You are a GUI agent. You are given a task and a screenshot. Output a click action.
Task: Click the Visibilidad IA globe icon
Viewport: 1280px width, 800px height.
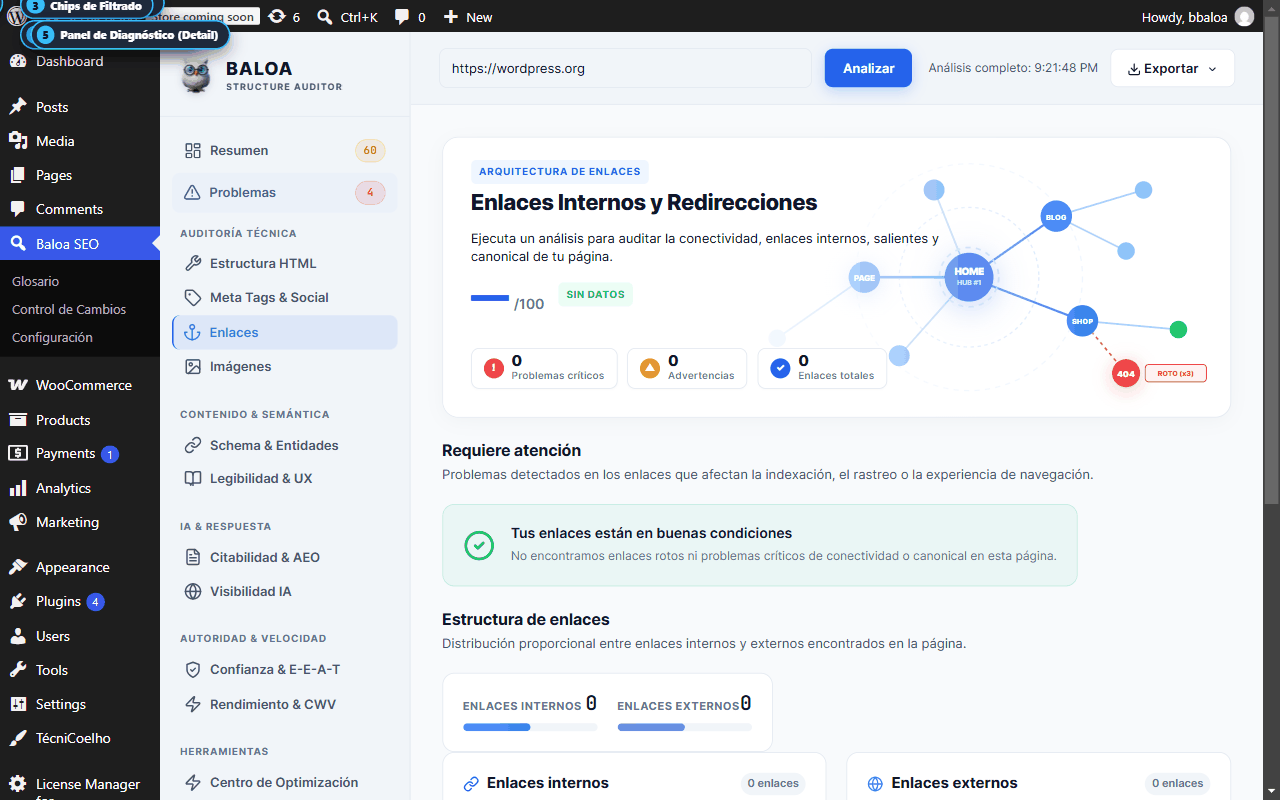tap(193, 591)
